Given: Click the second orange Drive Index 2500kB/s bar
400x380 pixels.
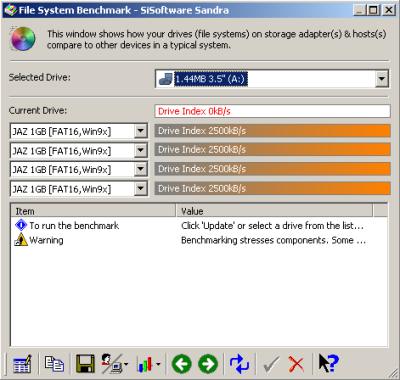Looking at the screenshot, I should pos(272,150).
